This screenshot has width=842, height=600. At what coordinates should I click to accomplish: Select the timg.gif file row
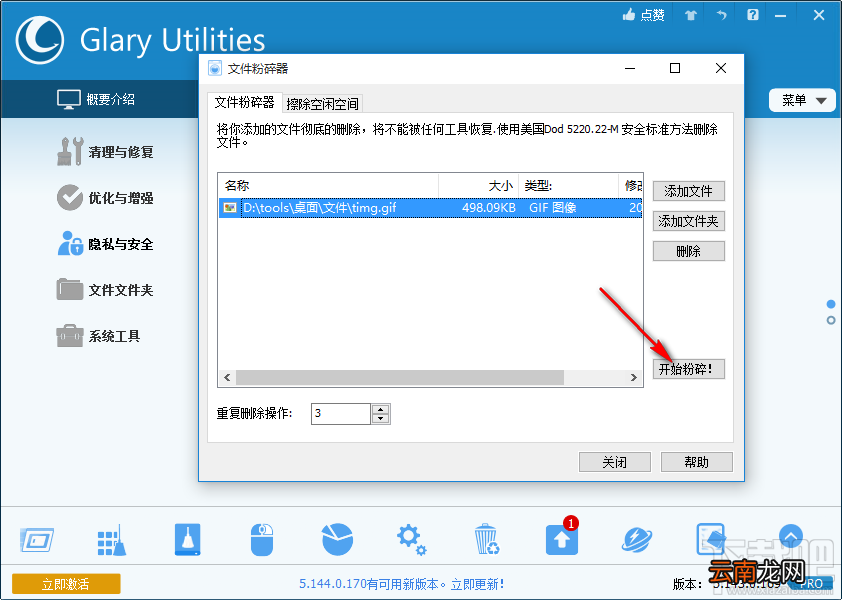[x=430, y=208]
